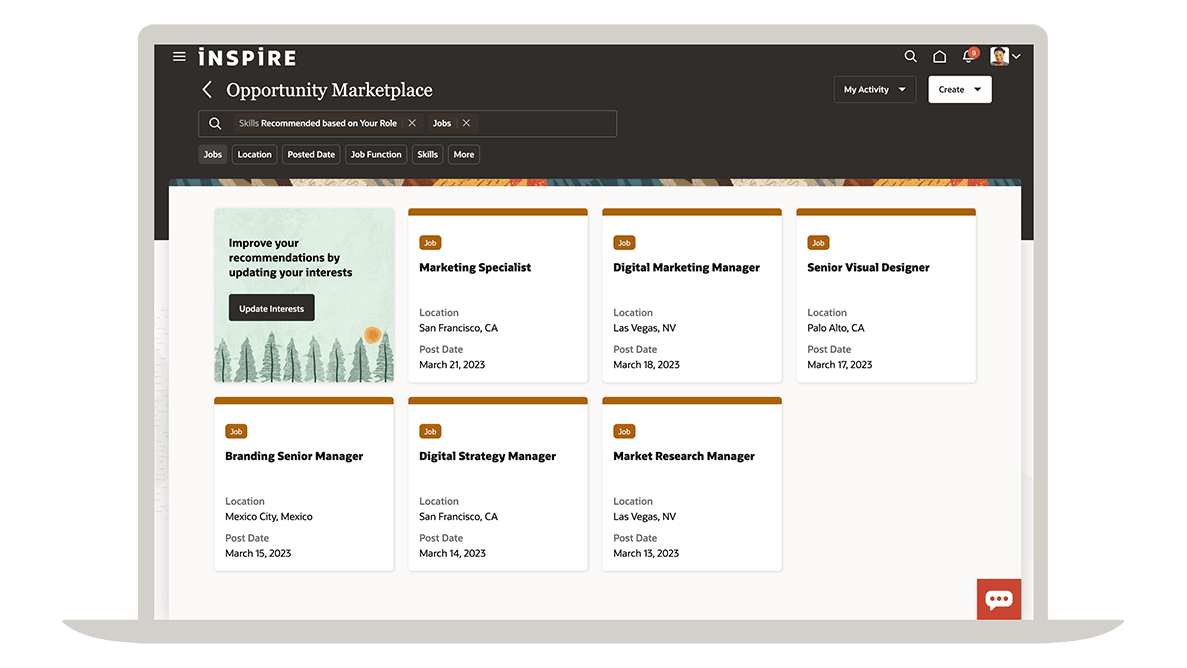Expand the My Activity dropdown
1187x668 pixels.
tap(874, 90)
